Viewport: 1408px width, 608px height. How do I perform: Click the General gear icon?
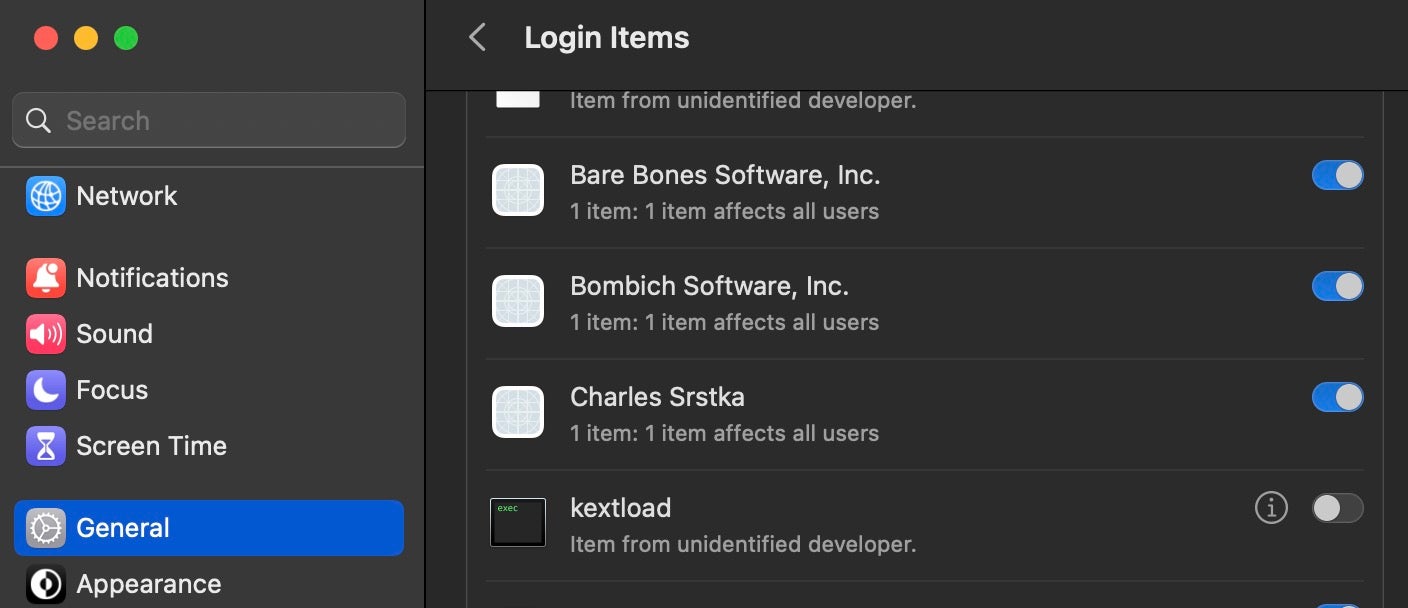tap(46, 528)
